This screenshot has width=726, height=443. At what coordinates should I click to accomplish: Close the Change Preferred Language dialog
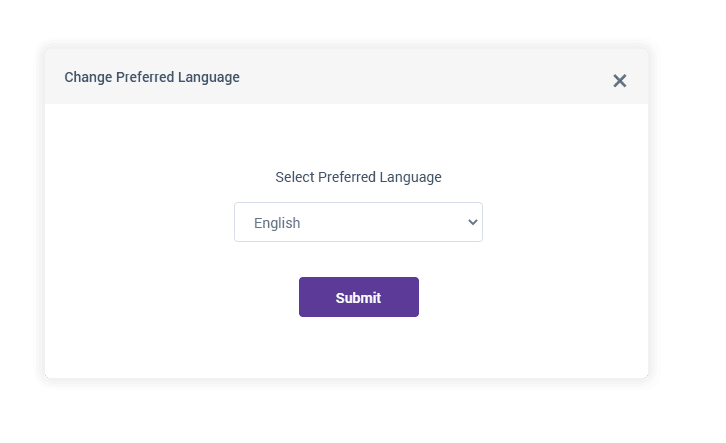point(619,81)
